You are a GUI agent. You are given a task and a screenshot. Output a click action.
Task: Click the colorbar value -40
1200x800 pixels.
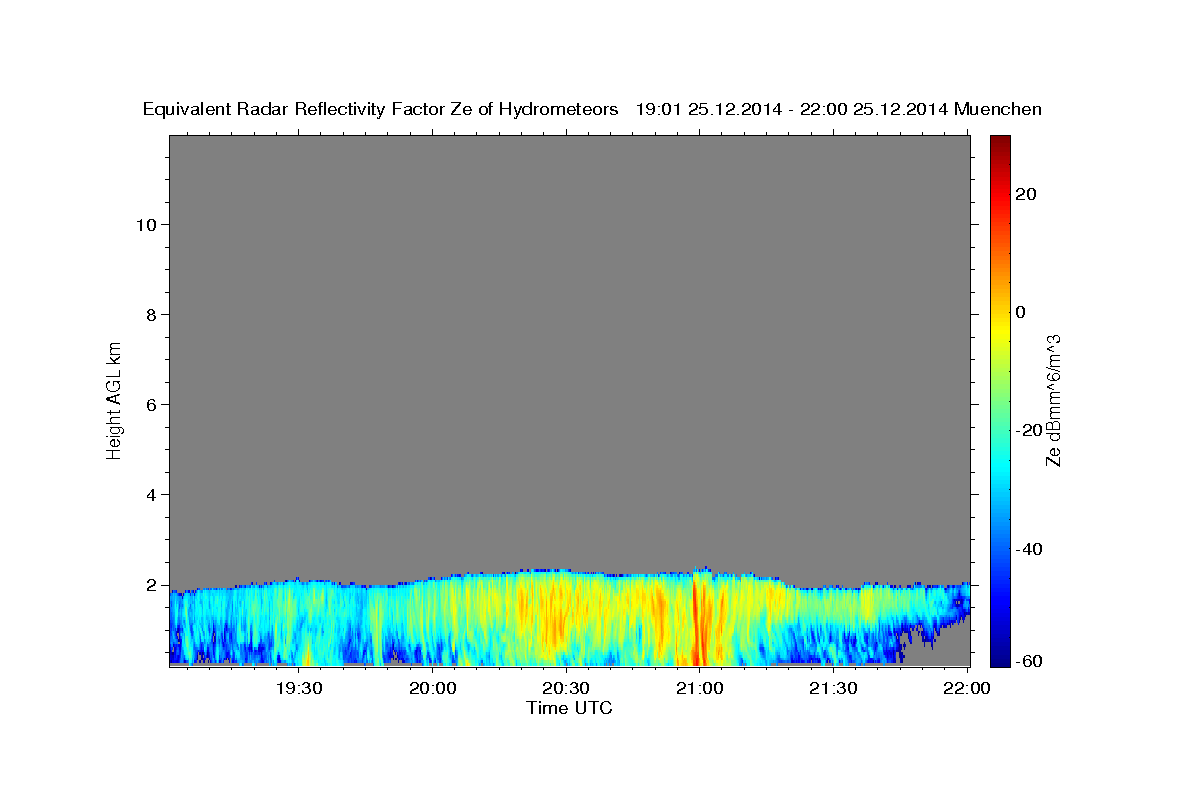[x=1029, y=549]
